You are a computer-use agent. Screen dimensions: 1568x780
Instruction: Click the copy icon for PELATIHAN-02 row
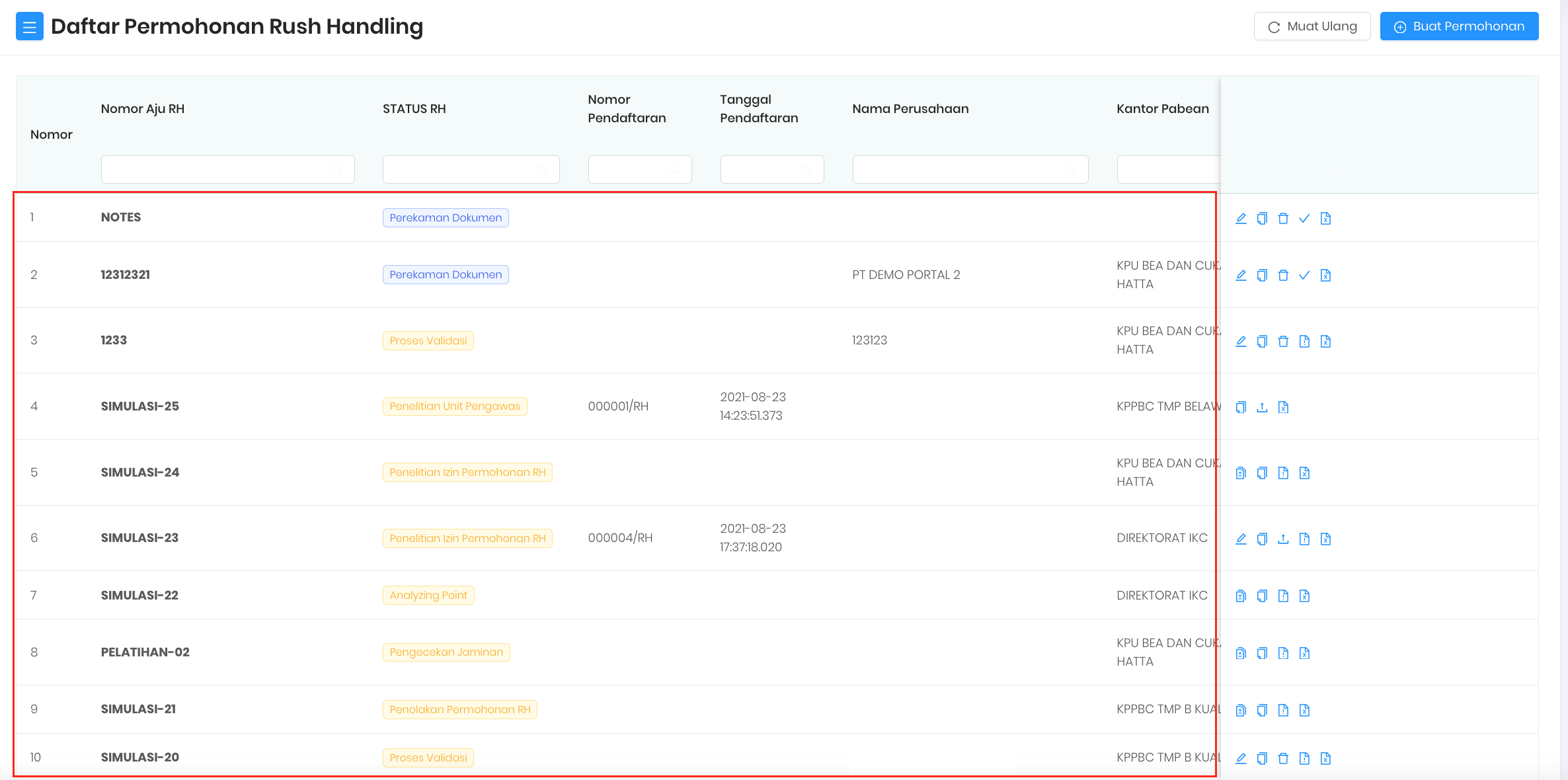coord(1262,653)
